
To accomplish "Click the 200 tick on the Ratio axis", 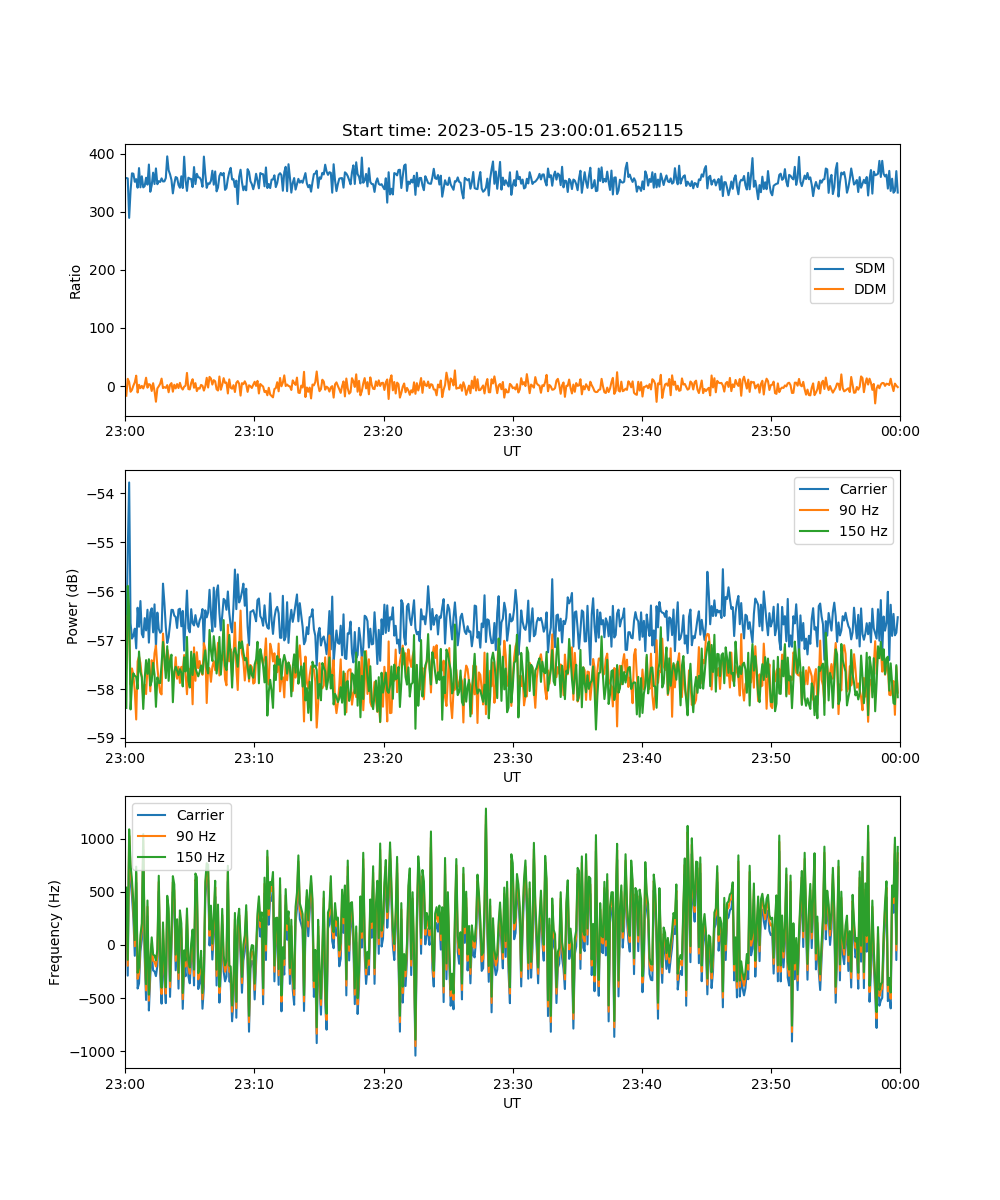I will click(105, 270).
